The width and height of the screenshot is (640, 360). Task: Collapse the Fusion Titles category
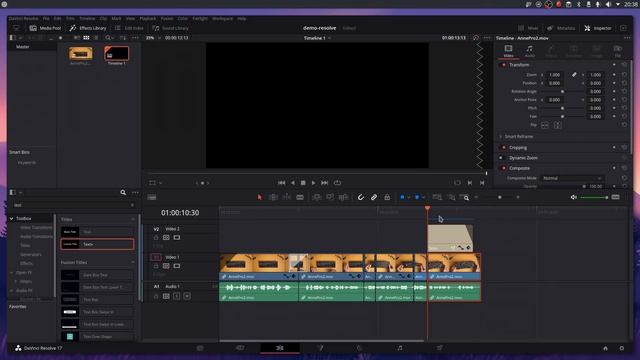[133, 262]
